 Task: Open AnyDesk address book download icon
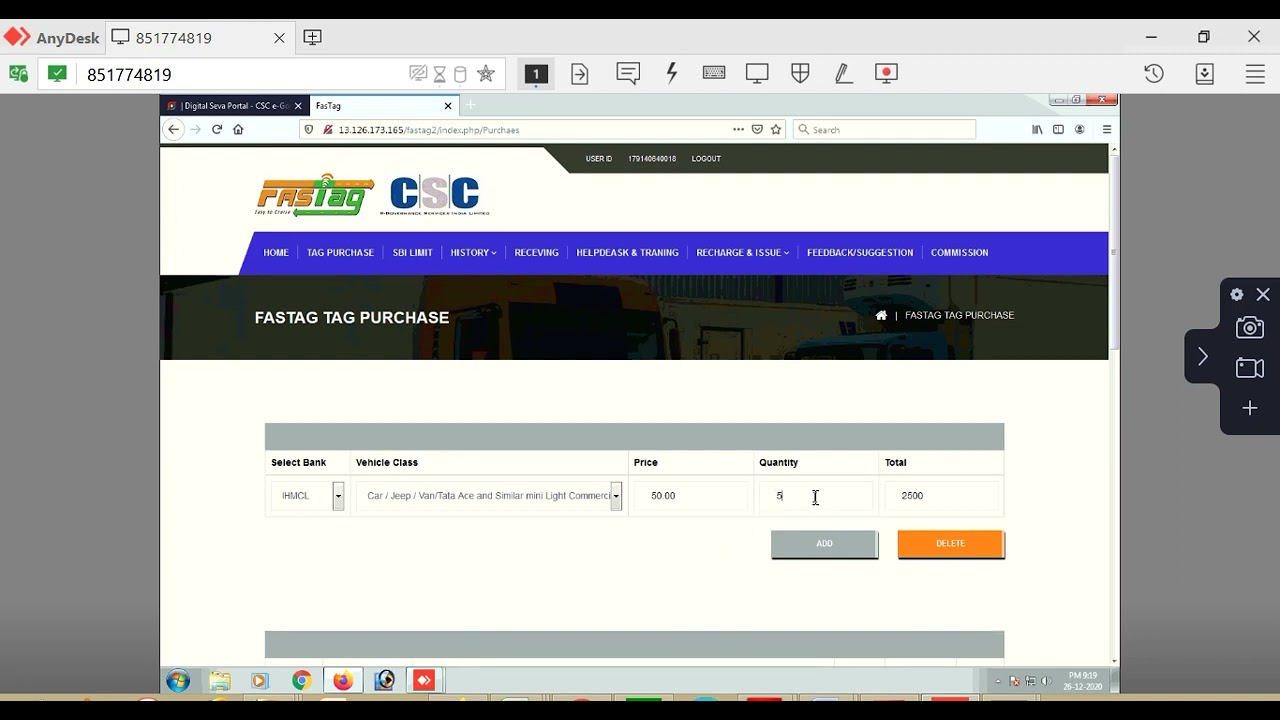[x=1205, y=74]
